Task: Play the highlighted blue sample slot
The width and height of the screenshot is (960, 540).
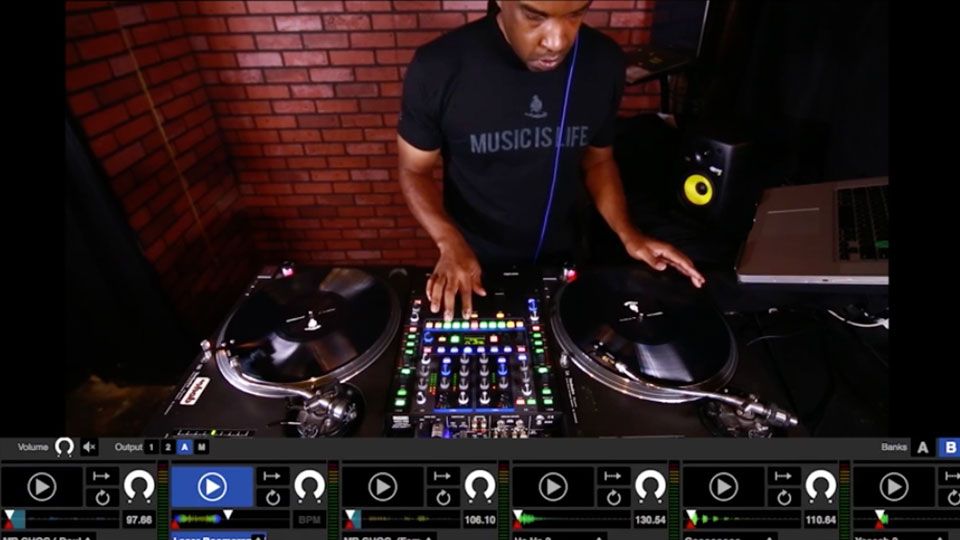Action: click(x=212, y=487)
